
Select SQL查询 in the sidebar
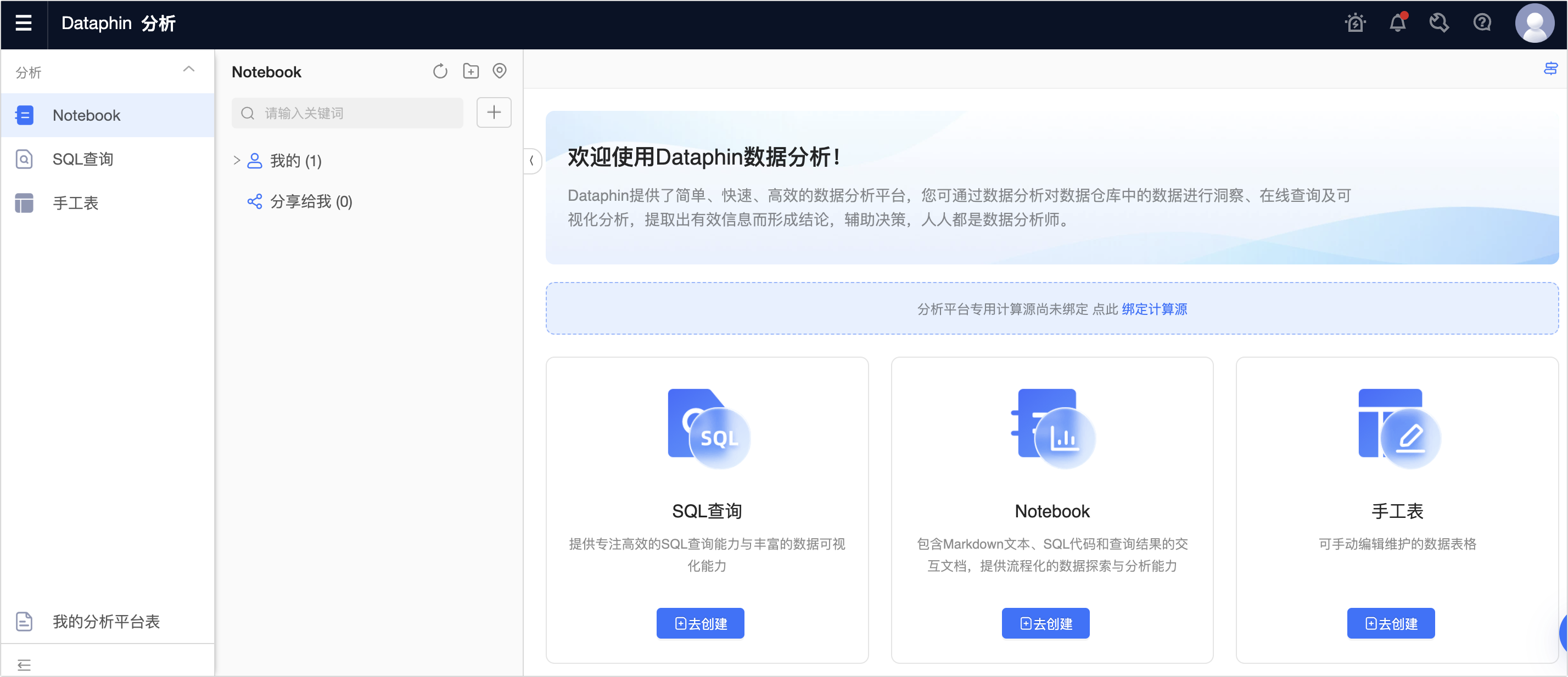(83, 159)
